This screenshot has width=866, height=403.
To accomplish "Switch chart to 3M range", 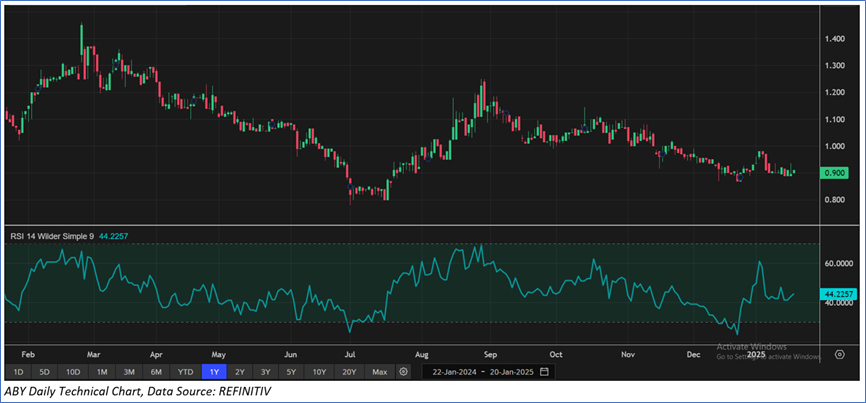I will click(x=129, y=371).
